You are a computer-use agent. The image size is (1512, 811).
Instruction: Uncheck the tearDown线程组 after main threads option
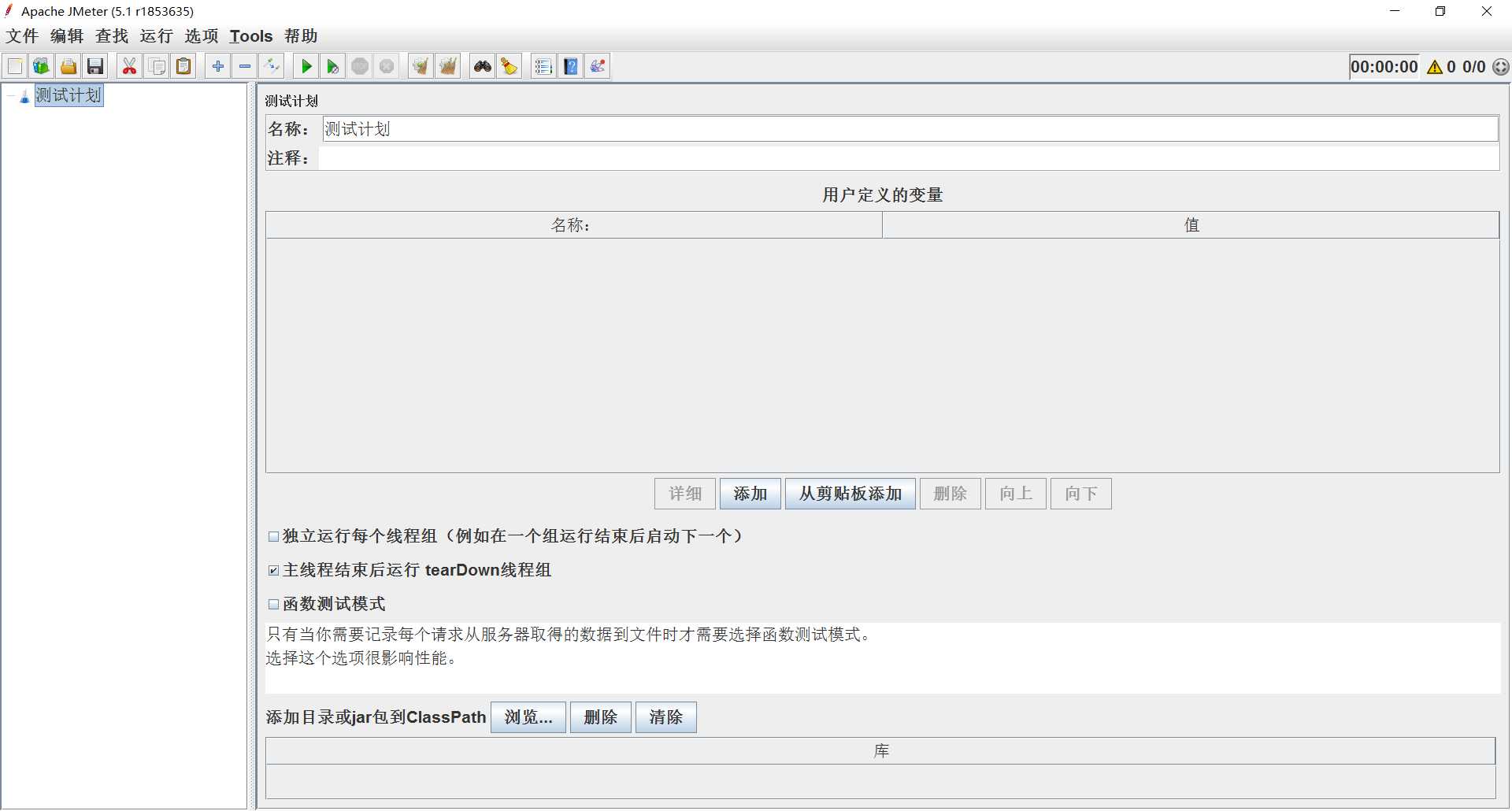click(273, 570)
